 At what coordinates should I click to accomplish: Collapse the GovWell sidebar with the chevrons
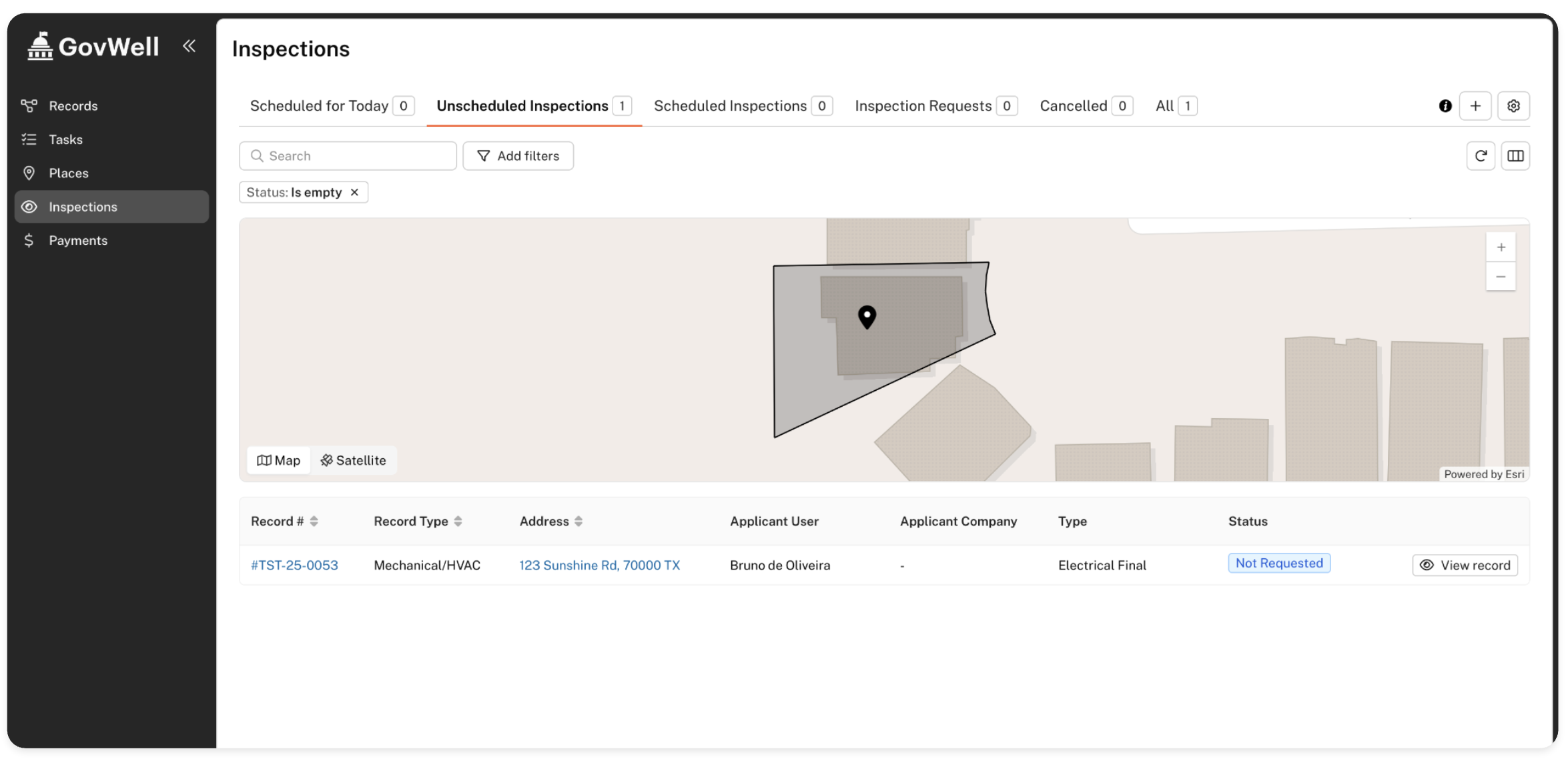[x=189, y=46]
